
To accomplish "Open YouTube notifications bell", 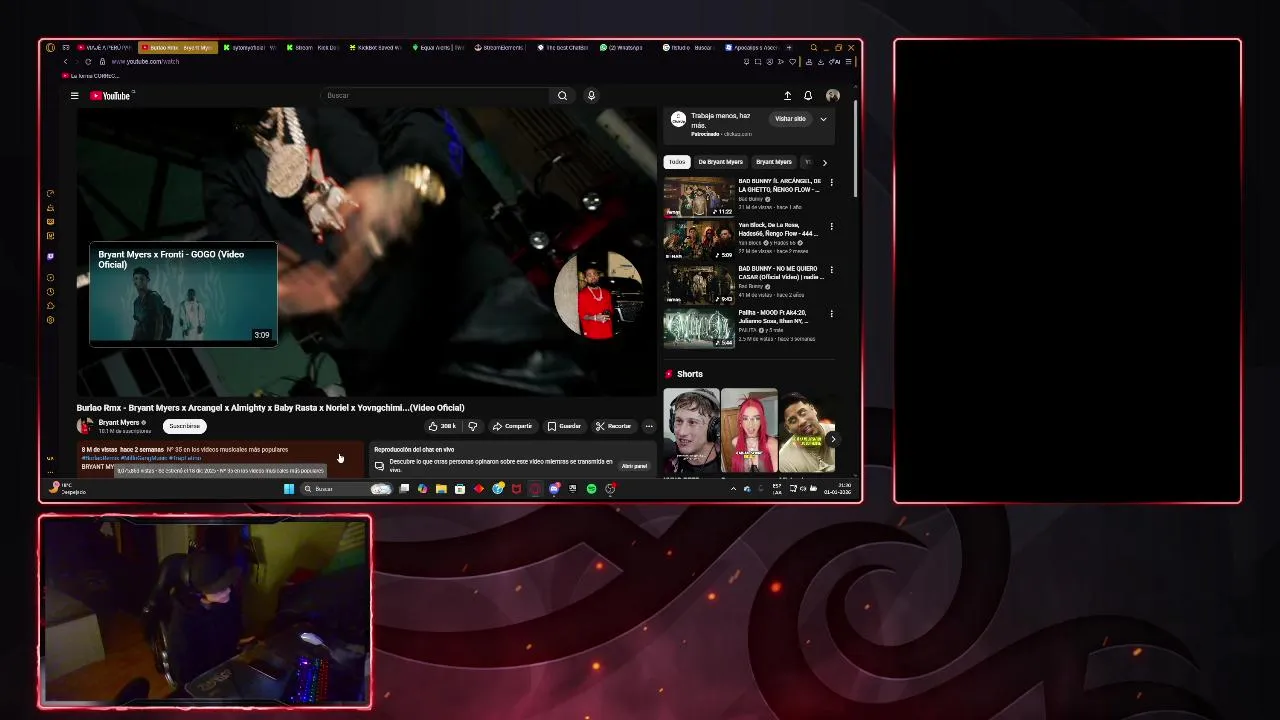I will (808, 96).
